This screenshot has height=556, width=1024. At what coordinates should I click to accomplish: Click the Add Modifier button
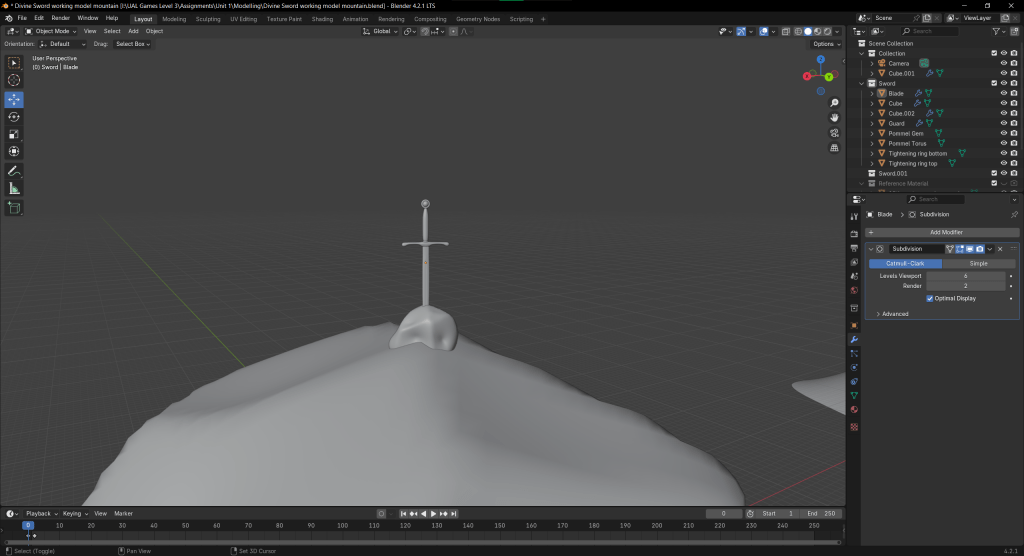pyautogui.click(x=945, y=232)
